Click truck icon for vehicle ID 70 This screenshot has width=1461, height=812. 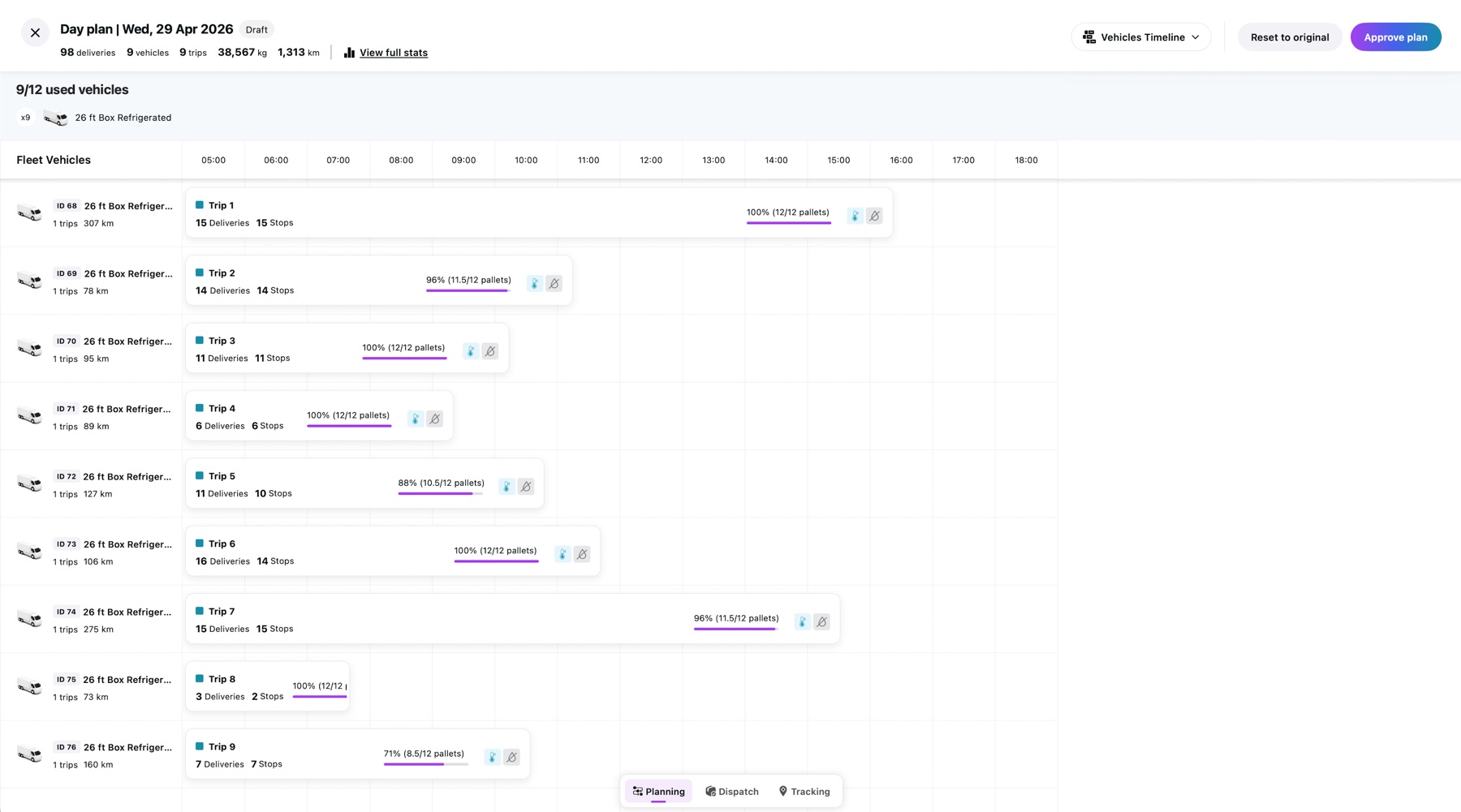pyautogui.click(x=30, y=349)
